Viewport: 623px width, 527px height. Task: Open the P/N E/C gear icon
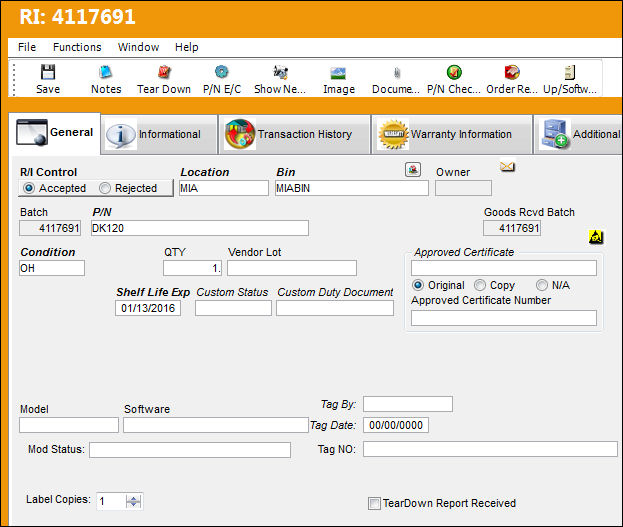(222, 72)
